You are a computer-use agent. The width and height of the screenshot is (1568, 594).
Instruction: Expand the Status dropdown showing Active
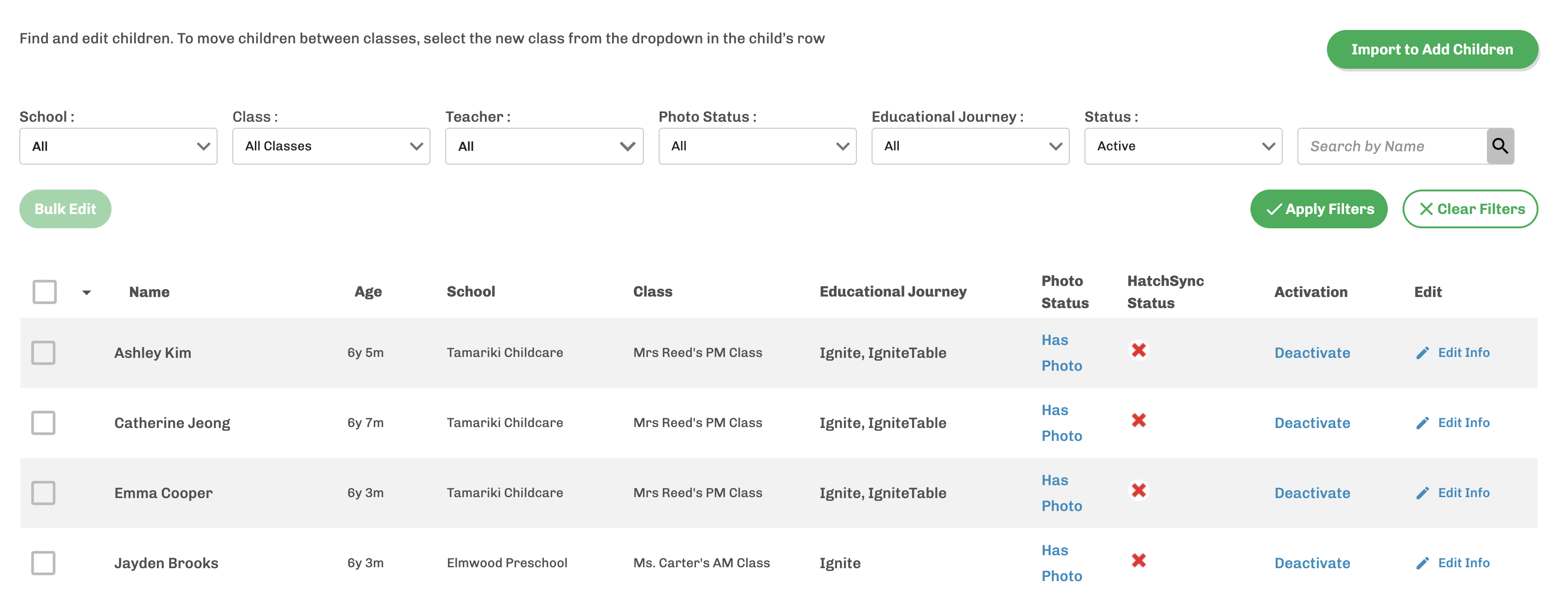pos(1183,146)
